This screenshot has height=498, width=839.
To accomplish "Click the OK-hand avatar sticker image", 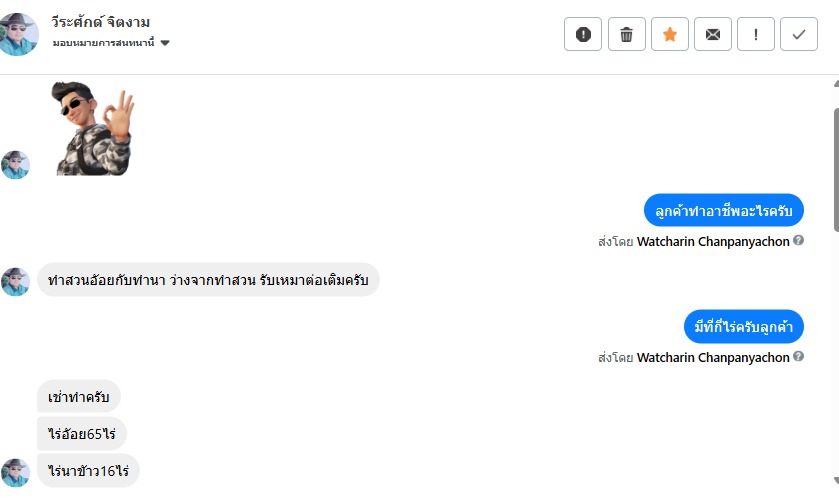I will tap(92, 128).
